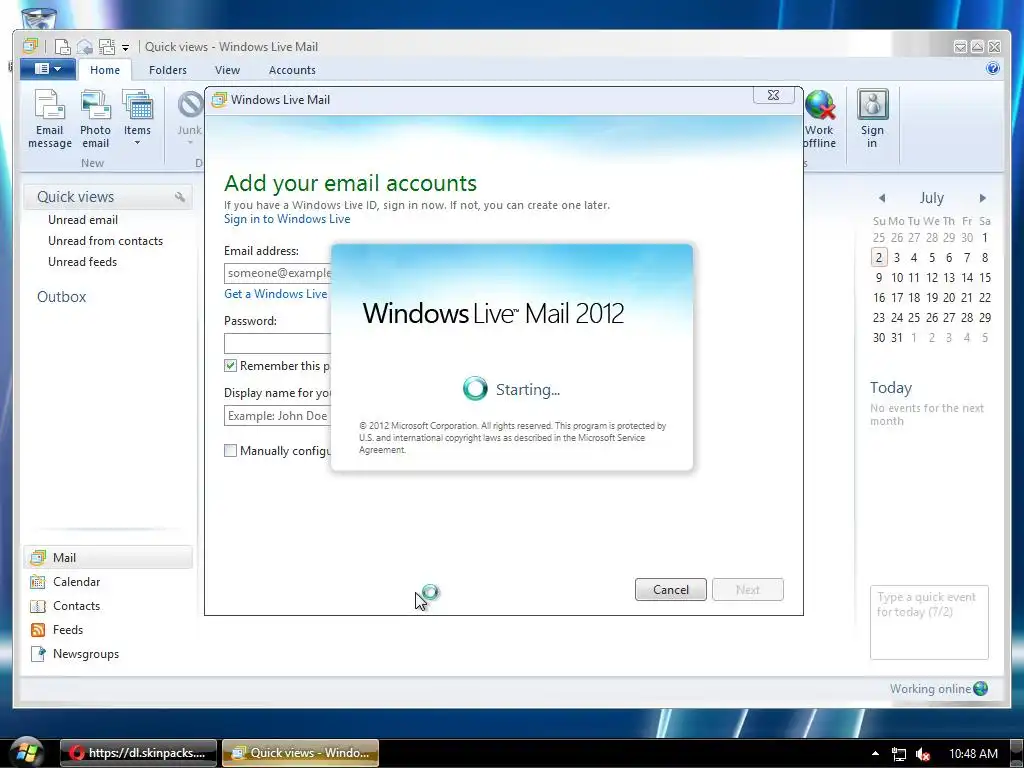Go to next month in calendar
Screen dimensions: 1024x768
click(982, 198)
